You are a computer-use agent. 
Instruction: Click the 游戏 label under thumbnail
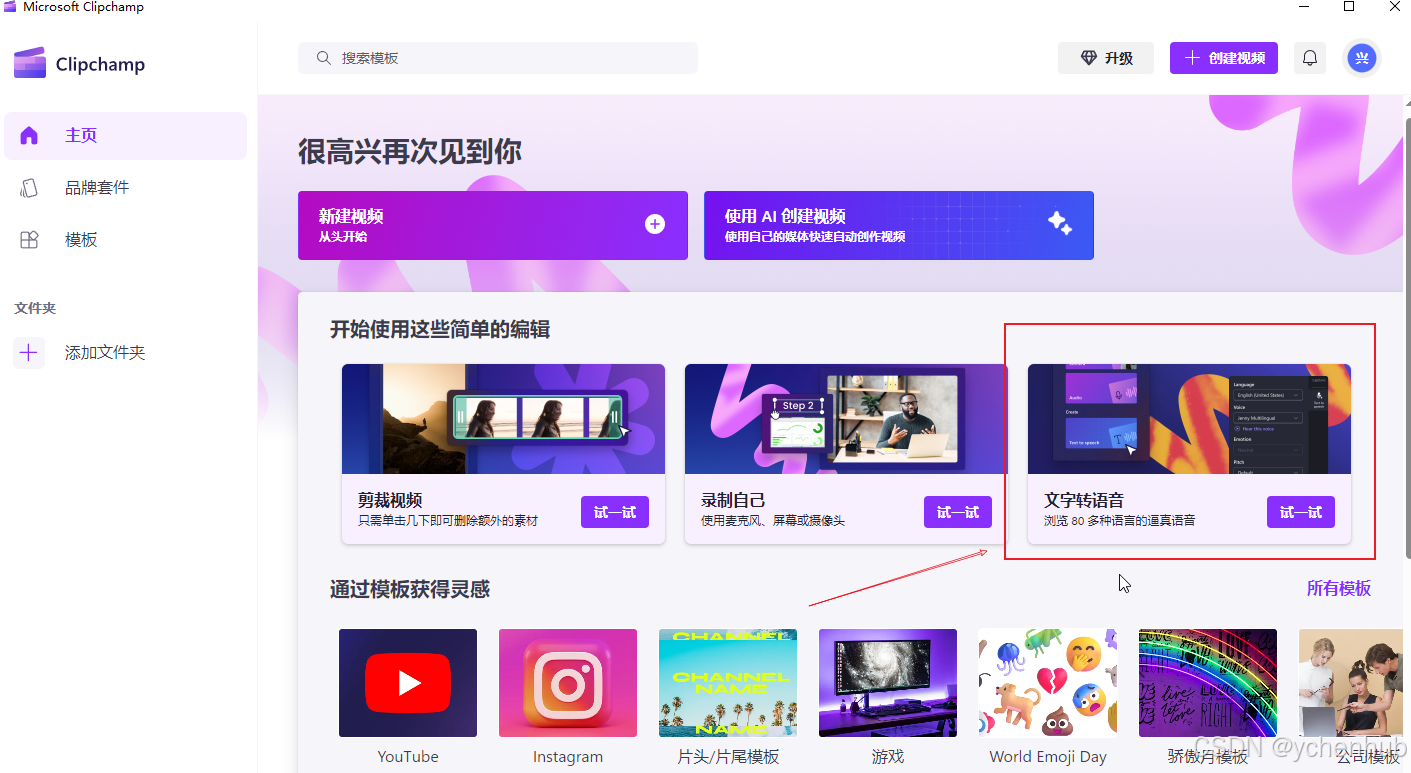[x=888, y=756]
